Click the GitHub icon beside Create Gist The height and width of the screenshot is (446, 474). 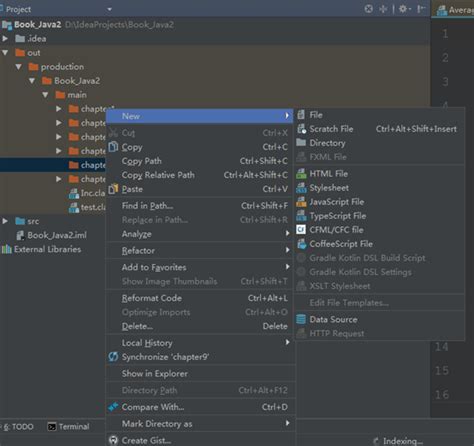113,440
